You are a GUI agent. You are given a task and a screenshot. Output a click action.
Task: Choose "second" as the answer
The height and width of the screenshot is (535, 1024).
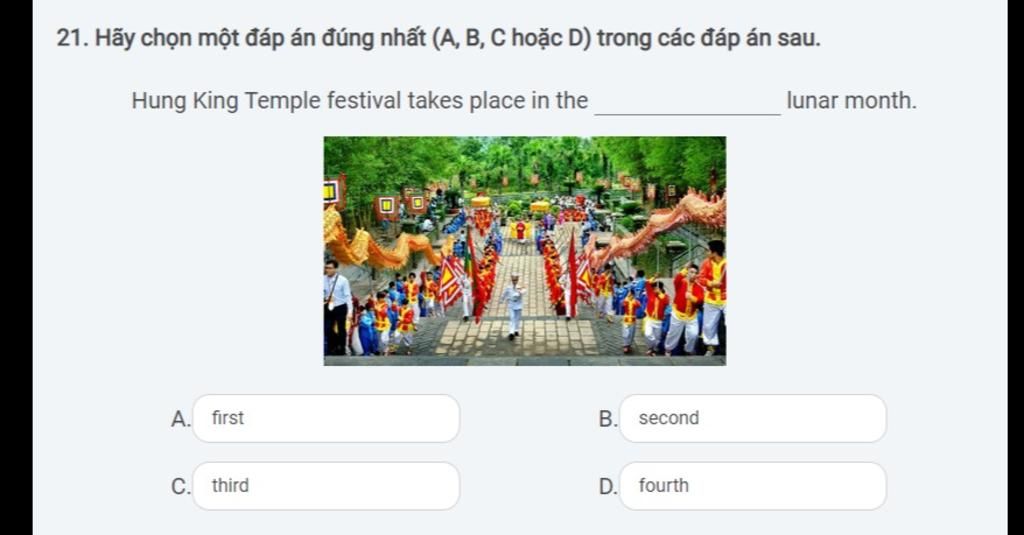752,418
